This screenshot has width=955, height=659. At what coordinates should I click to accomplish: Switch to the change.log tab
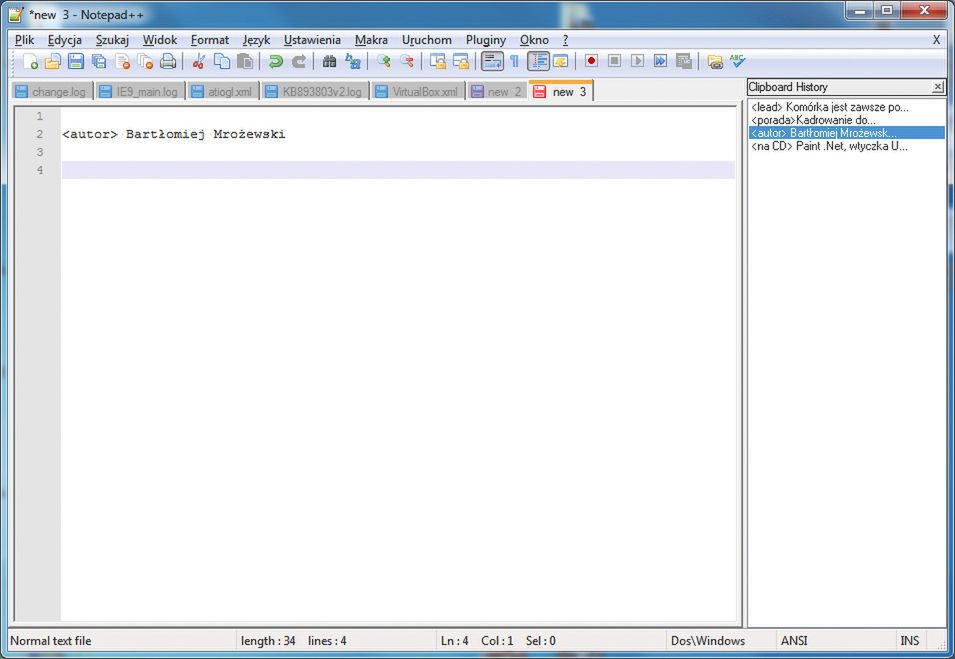click(x=51, y=91)
